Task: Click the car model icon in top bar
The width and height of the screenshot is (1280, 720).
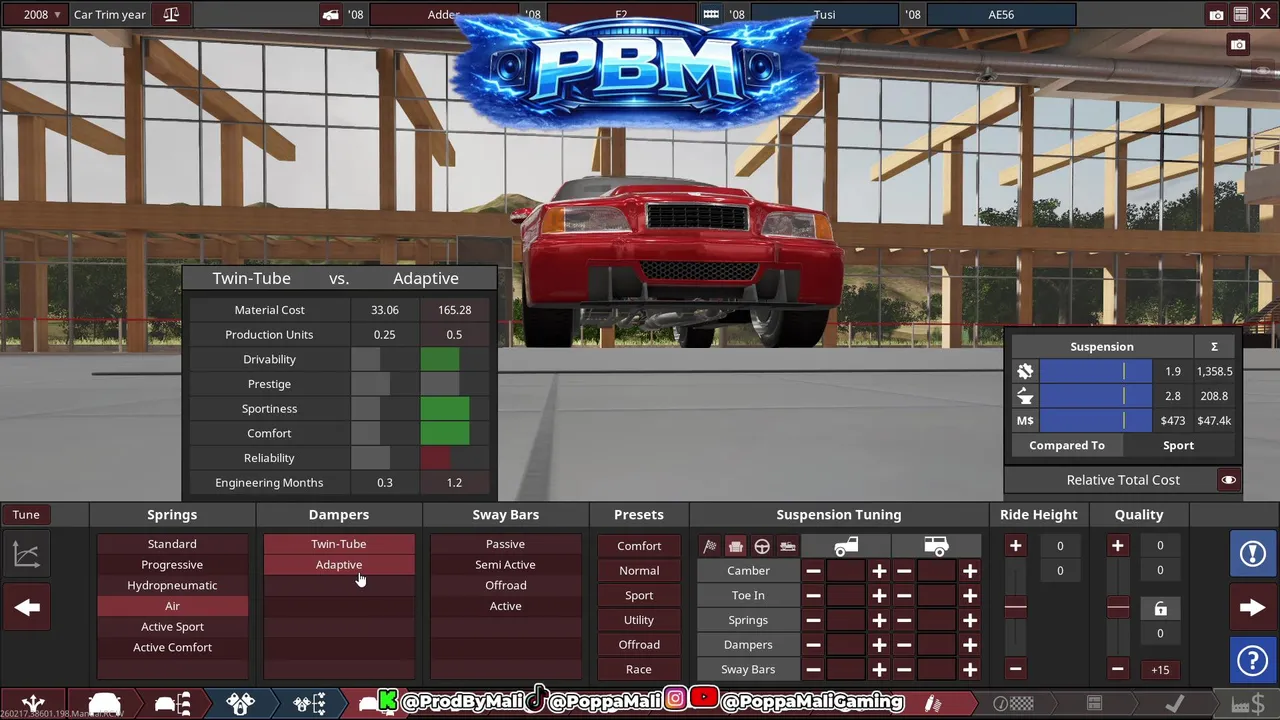Action: tap(330, 14)
